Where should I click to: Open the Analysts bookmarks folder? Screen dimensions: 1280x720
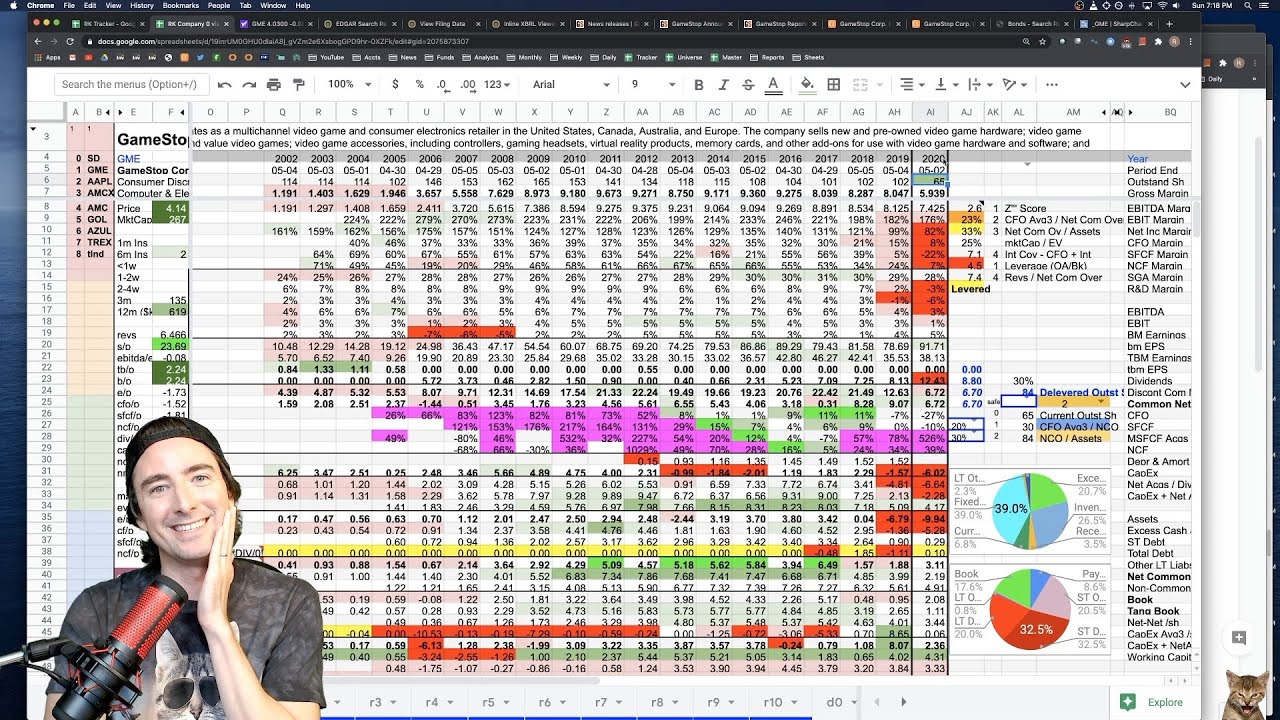(x=480, y=58)
